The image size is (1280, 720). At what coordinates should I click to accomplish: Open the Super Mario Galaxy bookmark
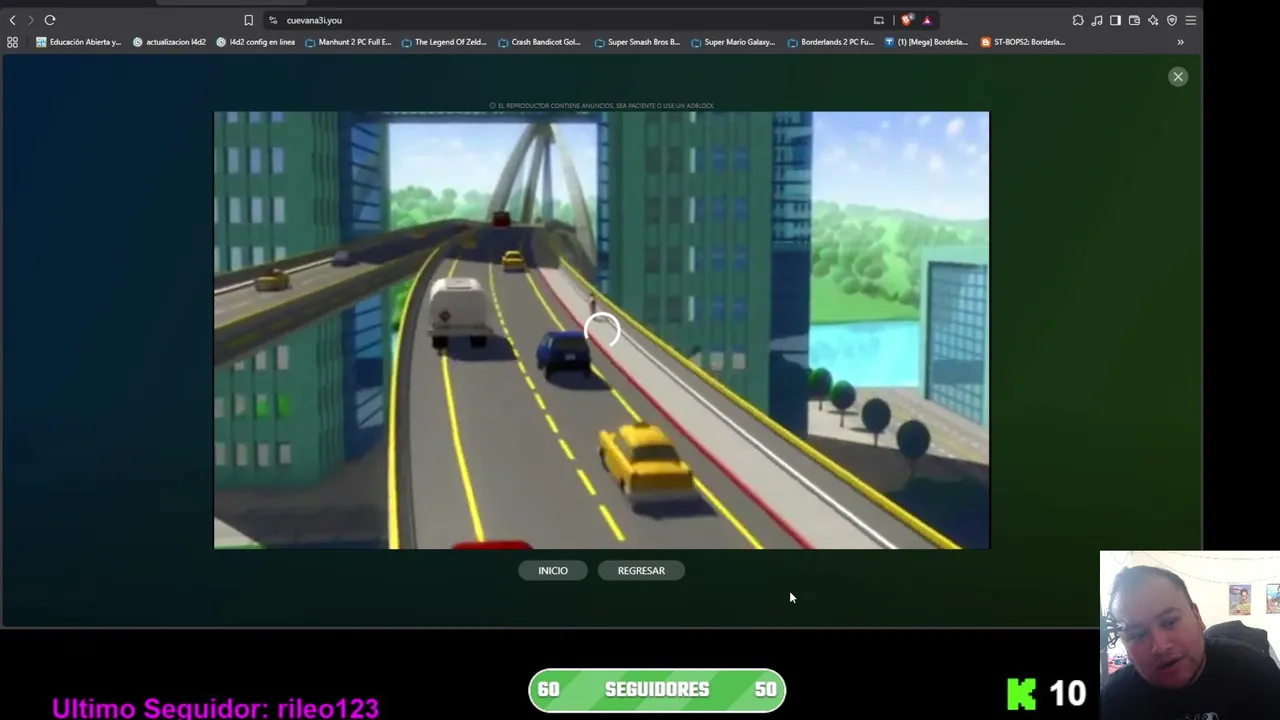click(x=733, y=42)
